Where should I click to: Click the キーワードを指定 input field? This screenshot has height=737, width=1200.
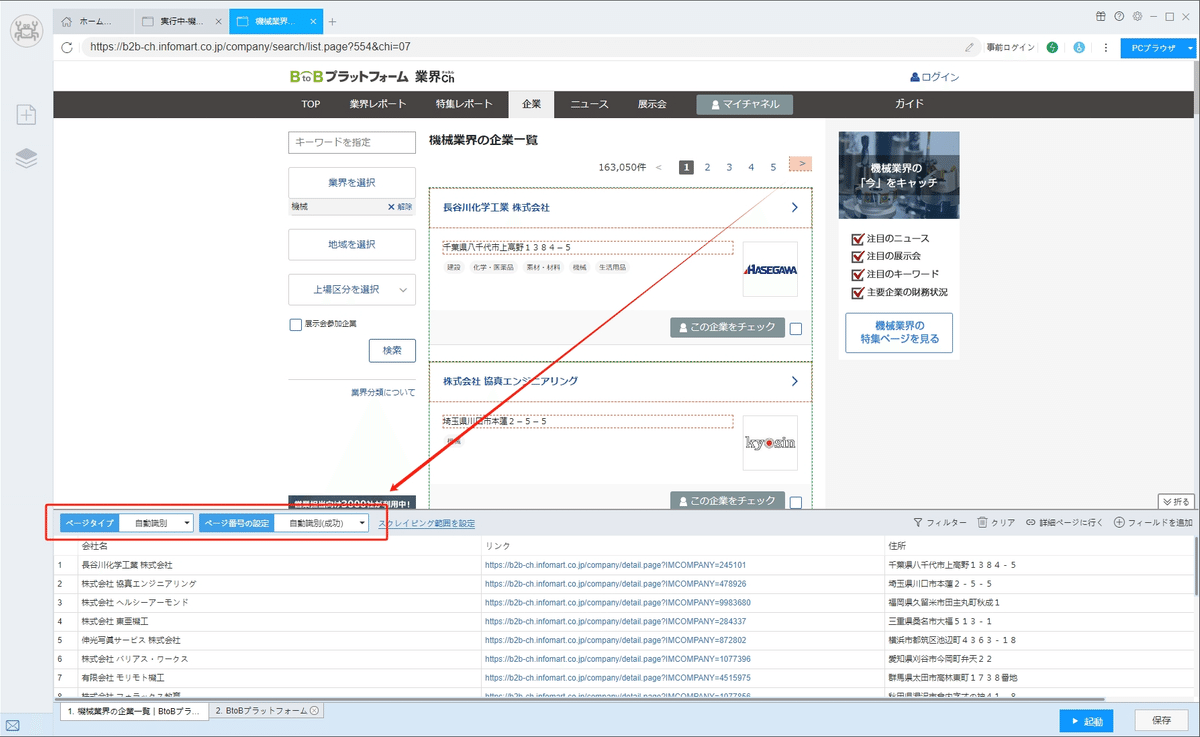point(351,143)
